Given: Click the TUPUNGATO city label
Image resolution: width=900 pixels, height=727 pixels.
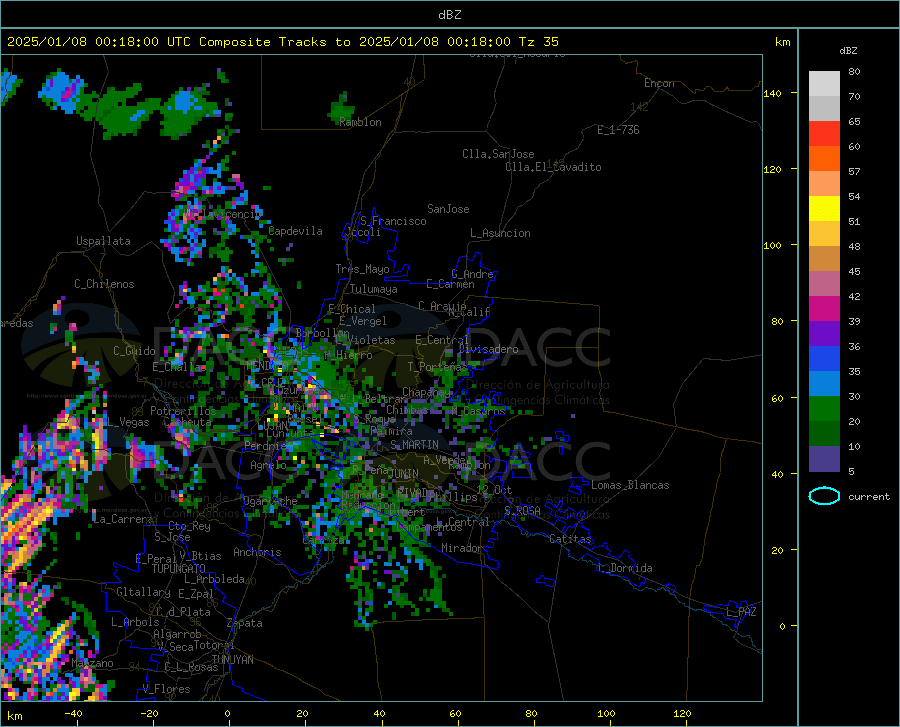Looking at the screenshot, I should pos(179,569).
